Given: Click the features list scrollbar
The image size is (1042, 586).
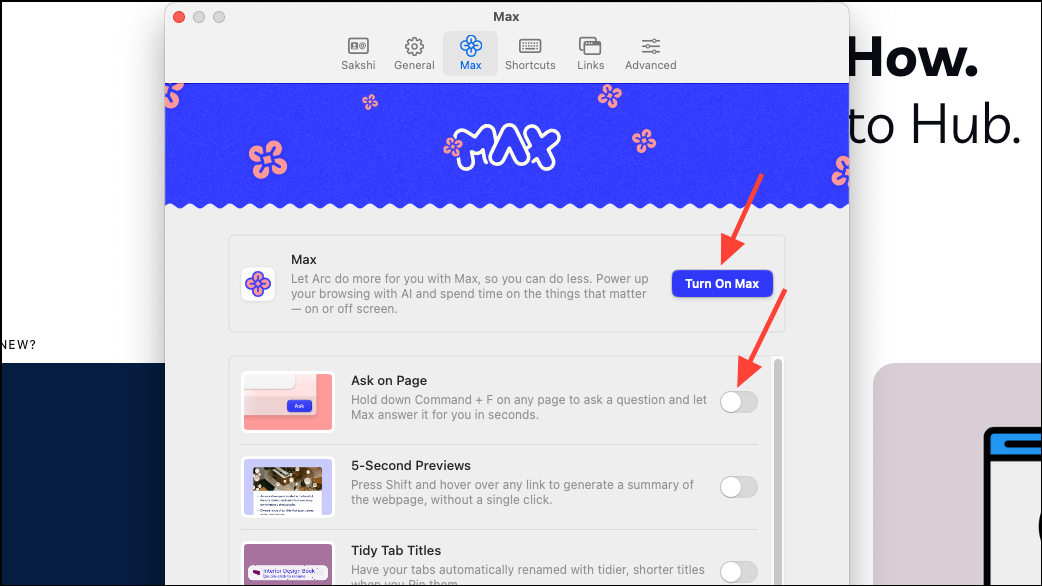Looking at the screenshot, I should point(778,472).
